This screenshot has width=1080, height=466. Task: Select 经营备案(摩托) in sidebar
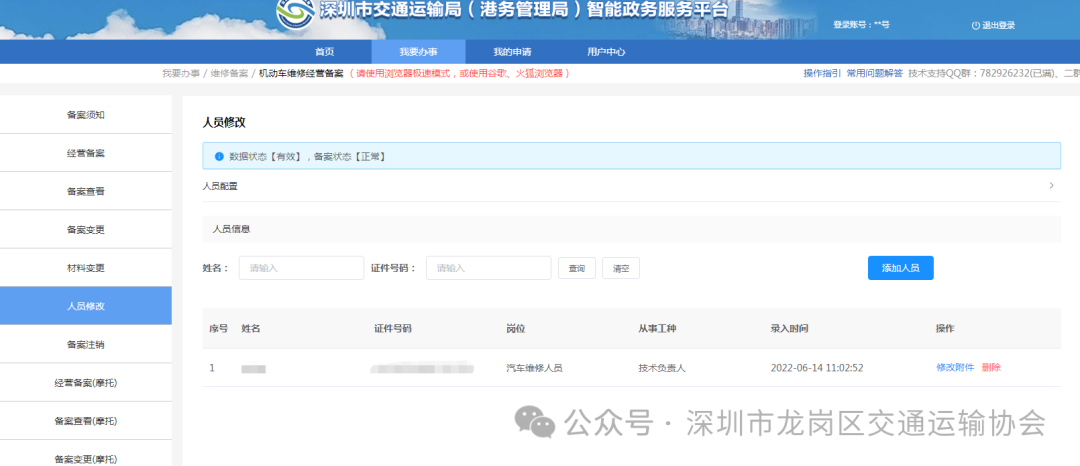[x=85, y=383]
